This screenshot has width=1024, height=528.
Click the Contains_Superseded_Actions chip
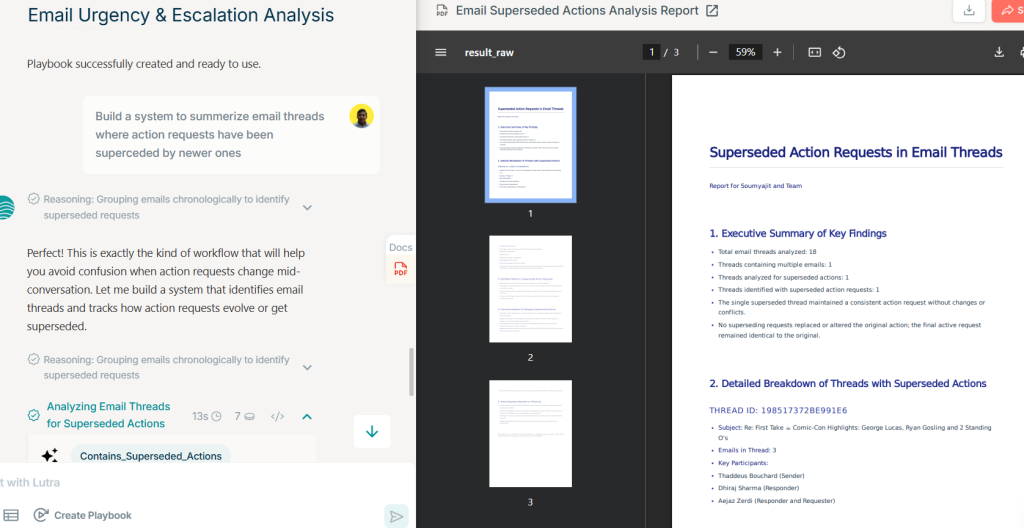coord(149,456)
